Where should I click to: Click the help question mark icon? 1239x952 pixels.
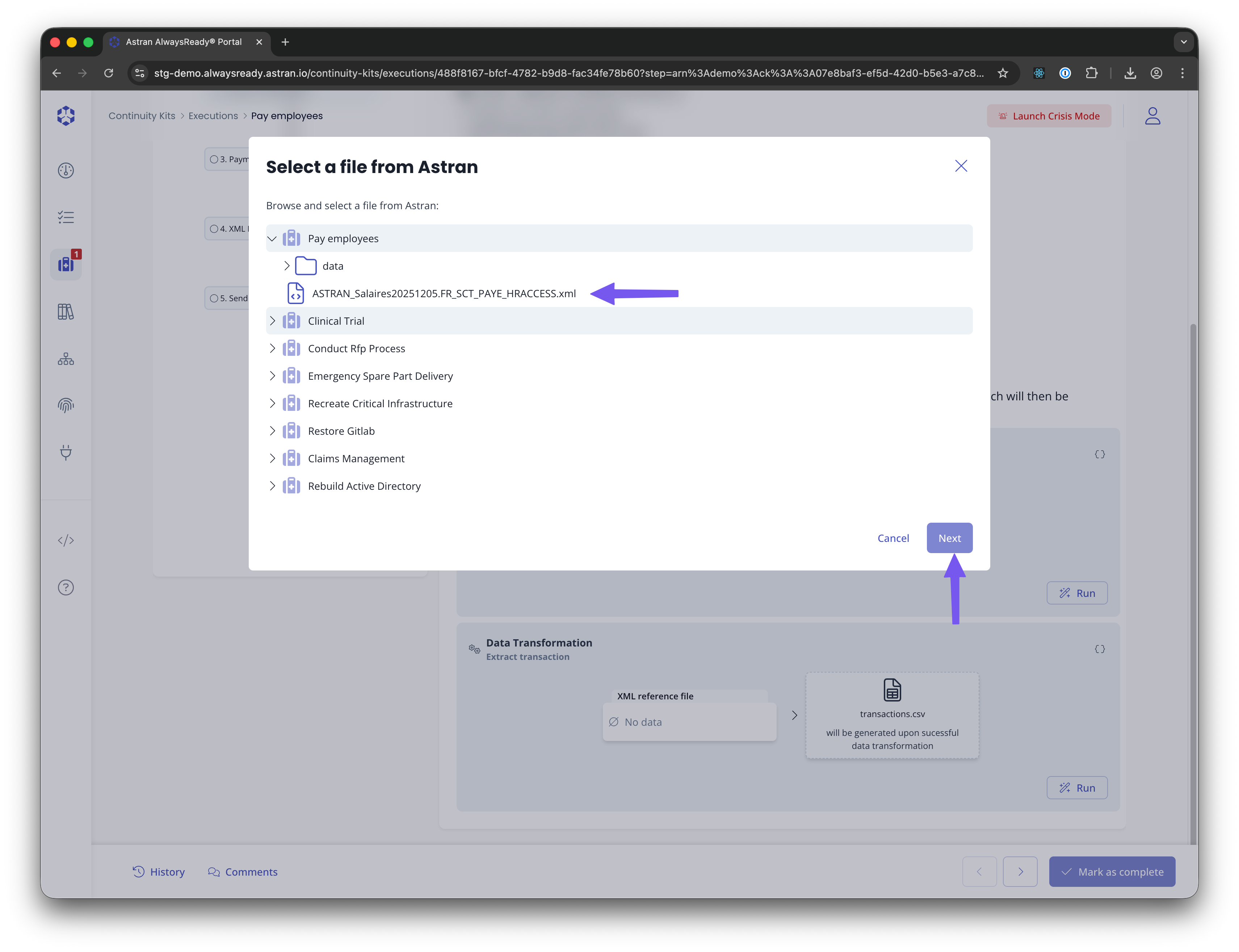pos(66,587)
